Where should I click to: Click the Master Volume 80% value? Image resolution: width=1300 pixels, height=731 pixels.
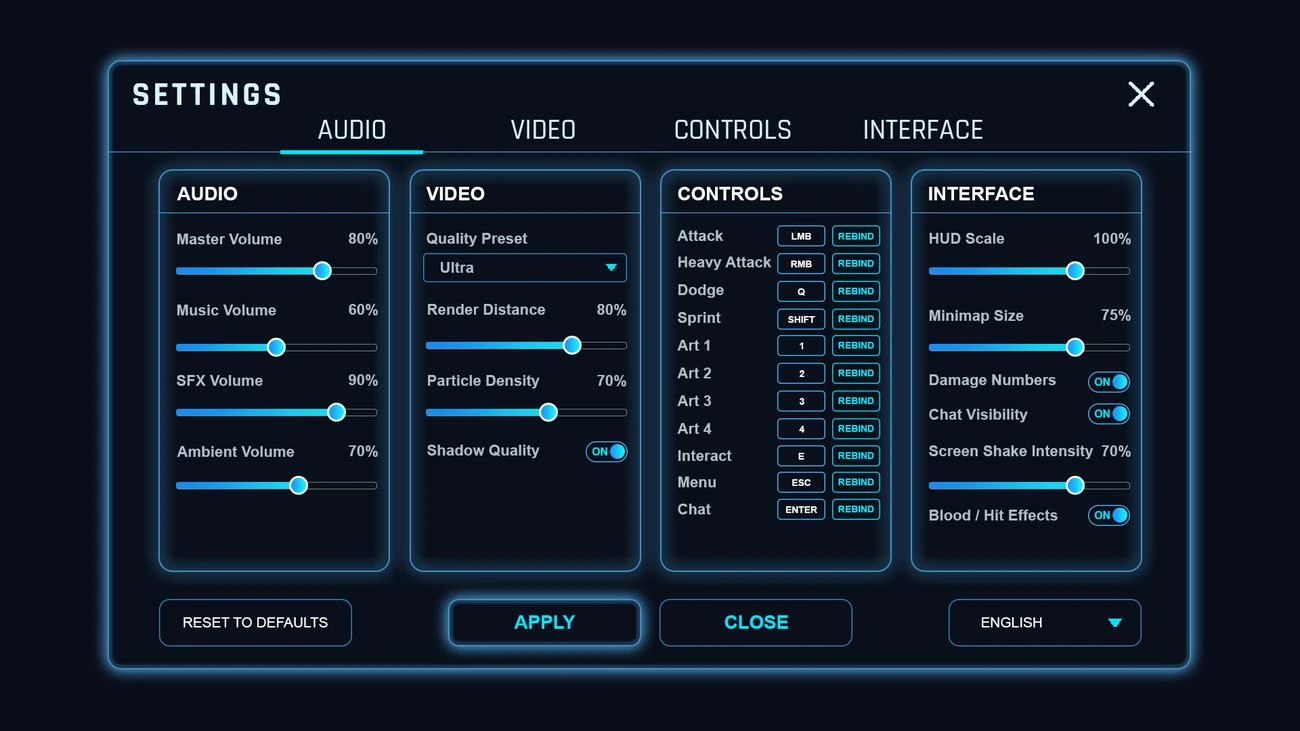coord(363,239)
